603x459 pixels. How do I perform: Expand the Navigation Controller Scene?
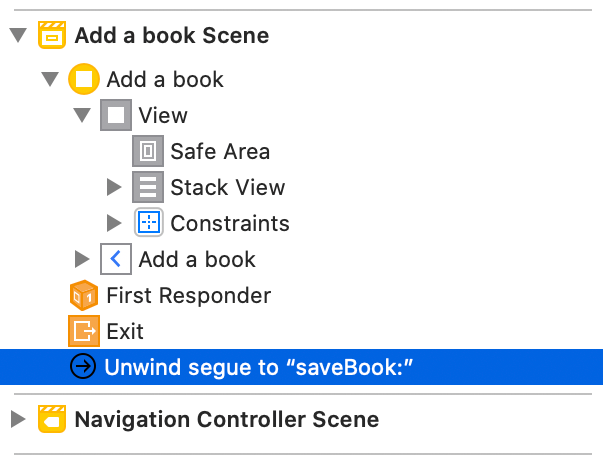pyautogui.click(x=17, y=419)
